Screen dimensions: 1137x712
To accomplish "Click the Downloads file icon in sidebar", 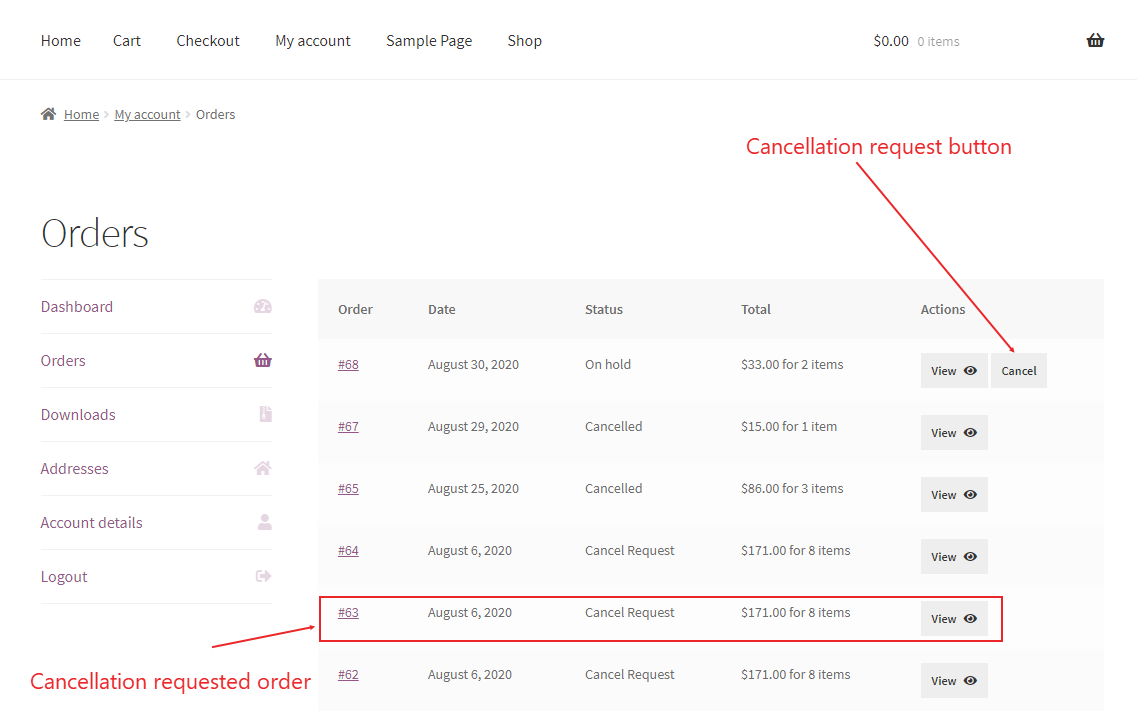I will point(265,414).
